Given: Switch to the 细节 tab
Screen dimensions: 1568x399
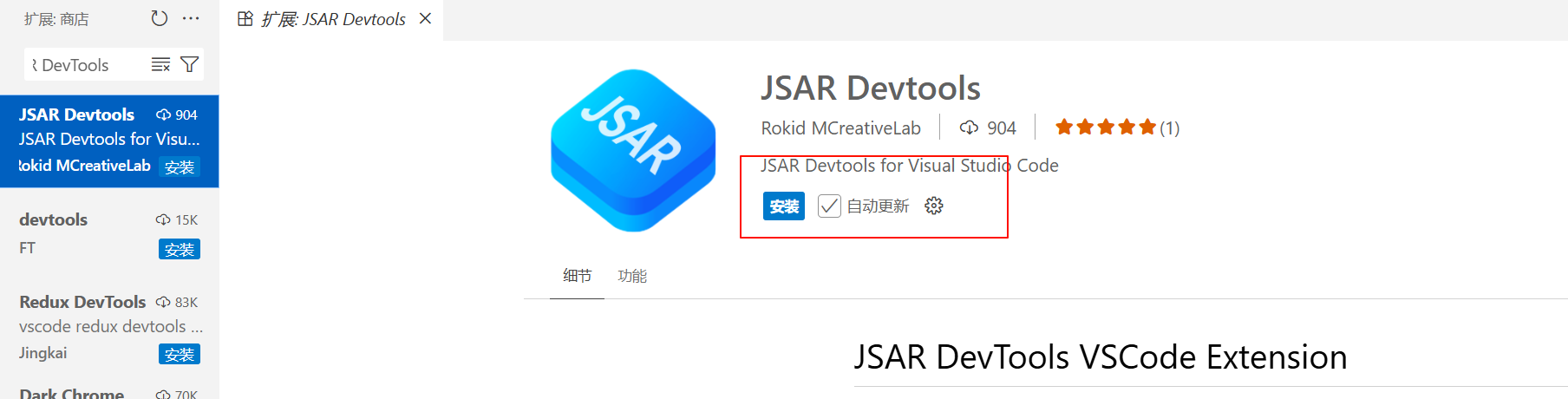Looking at the screenshot, I should point(577,276).
